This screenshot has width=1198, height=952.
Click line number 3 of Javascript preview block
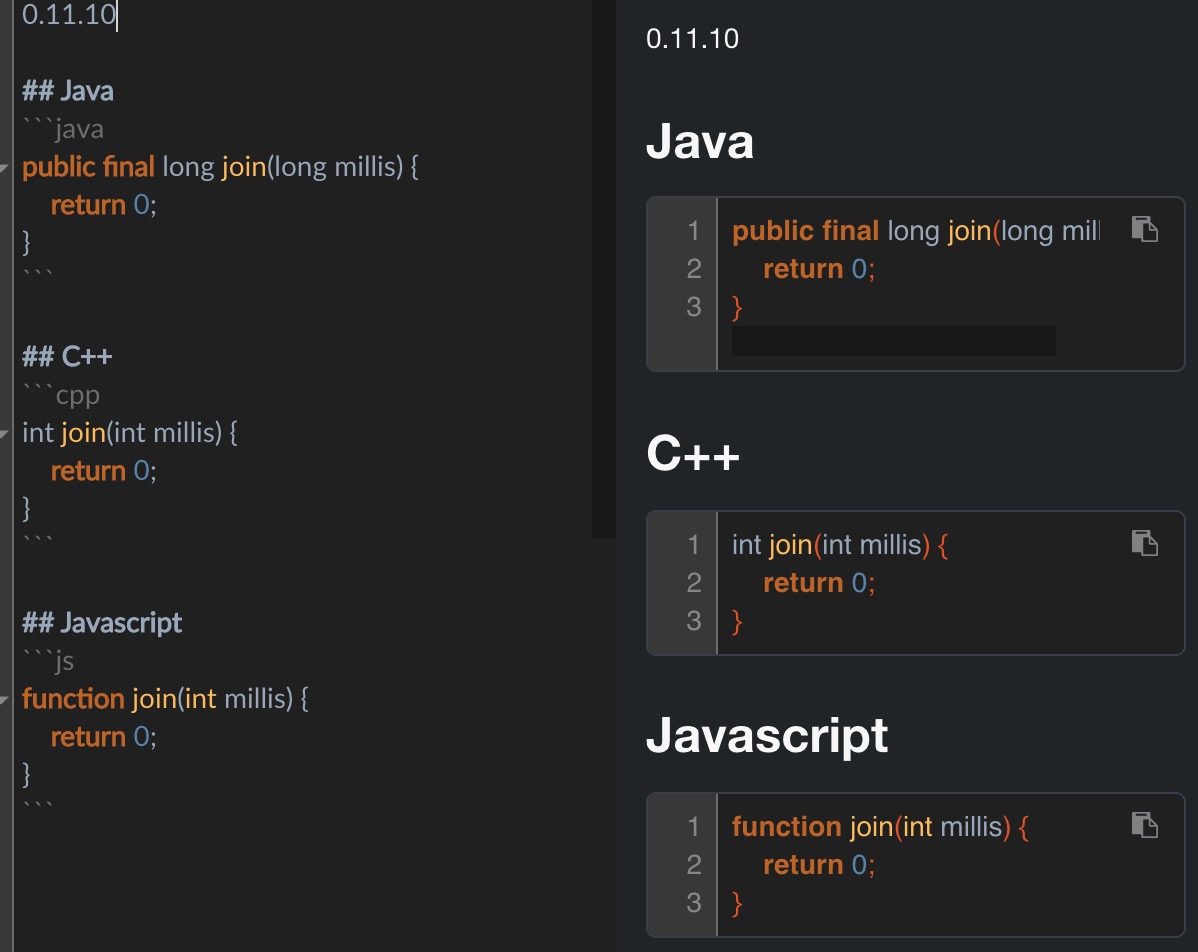click(693, 902)
